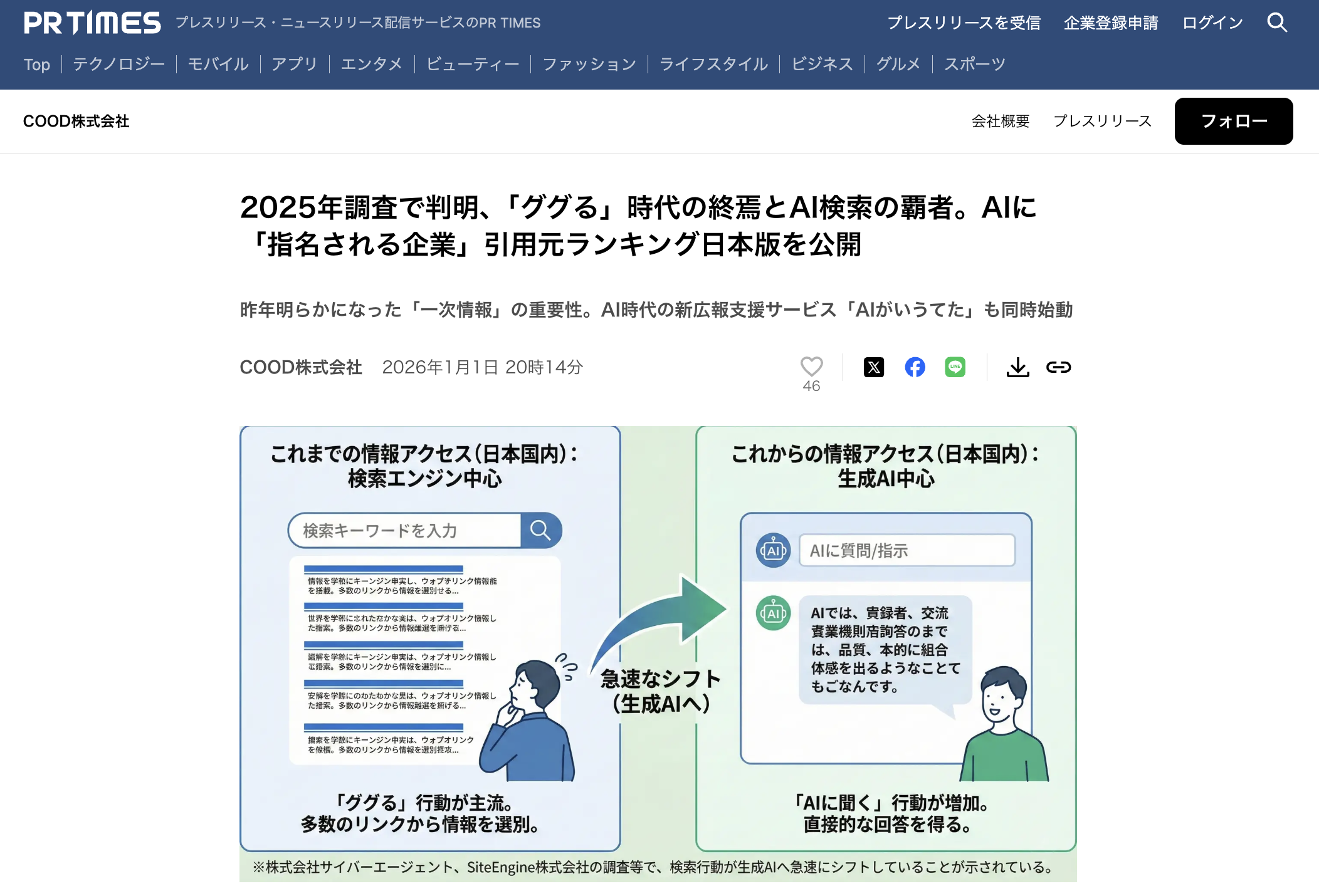1319x896 pixels.
Task: Go to the Top menu item
Action: click(37, 64)
